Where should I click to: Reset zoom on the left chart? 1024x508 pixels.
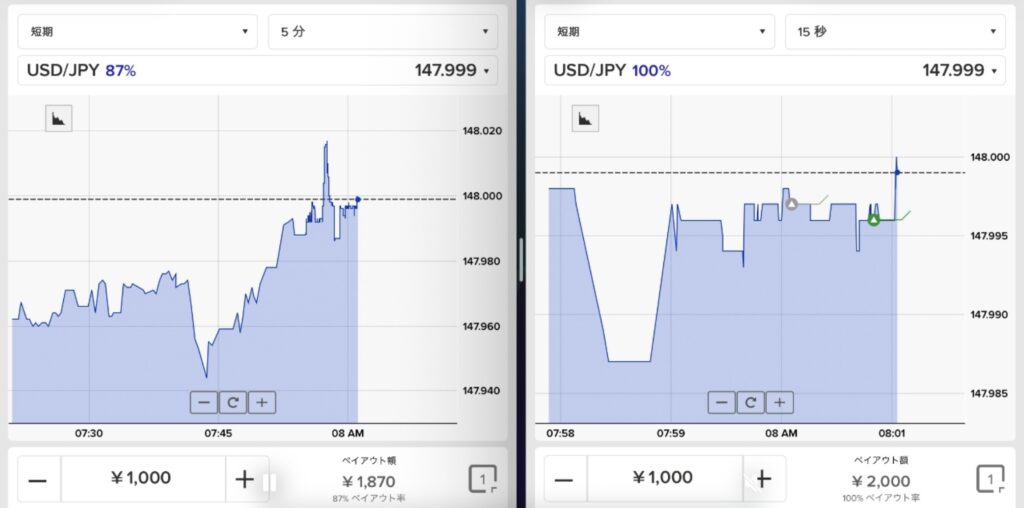click(x=233, y=402)
